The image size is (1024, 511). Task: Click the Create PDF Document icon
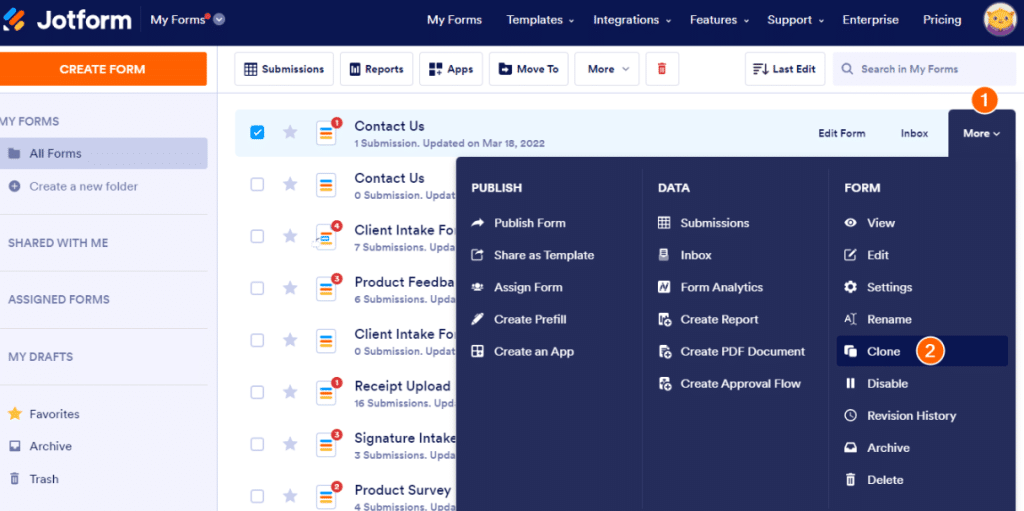point(664,352)
